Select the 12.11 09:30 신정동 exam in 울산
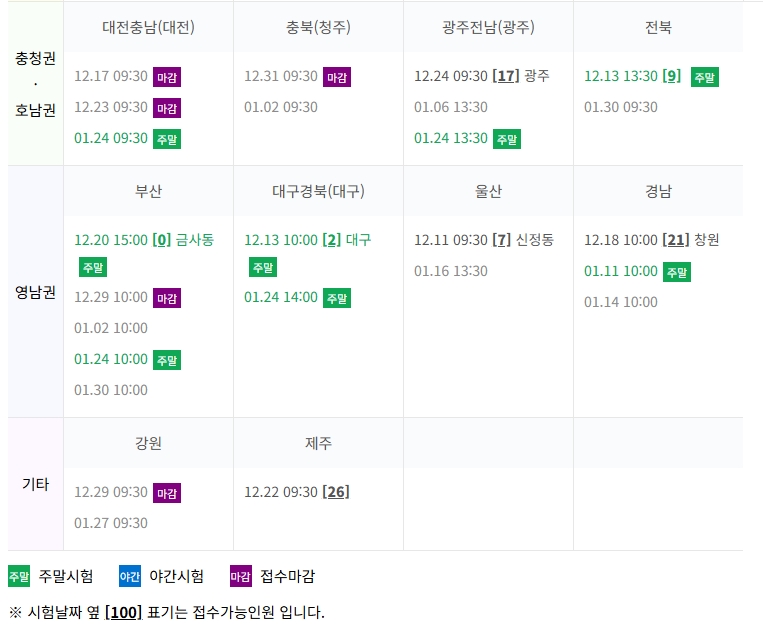763x628 pixels. pyautogui.click(x=483, y=240)
